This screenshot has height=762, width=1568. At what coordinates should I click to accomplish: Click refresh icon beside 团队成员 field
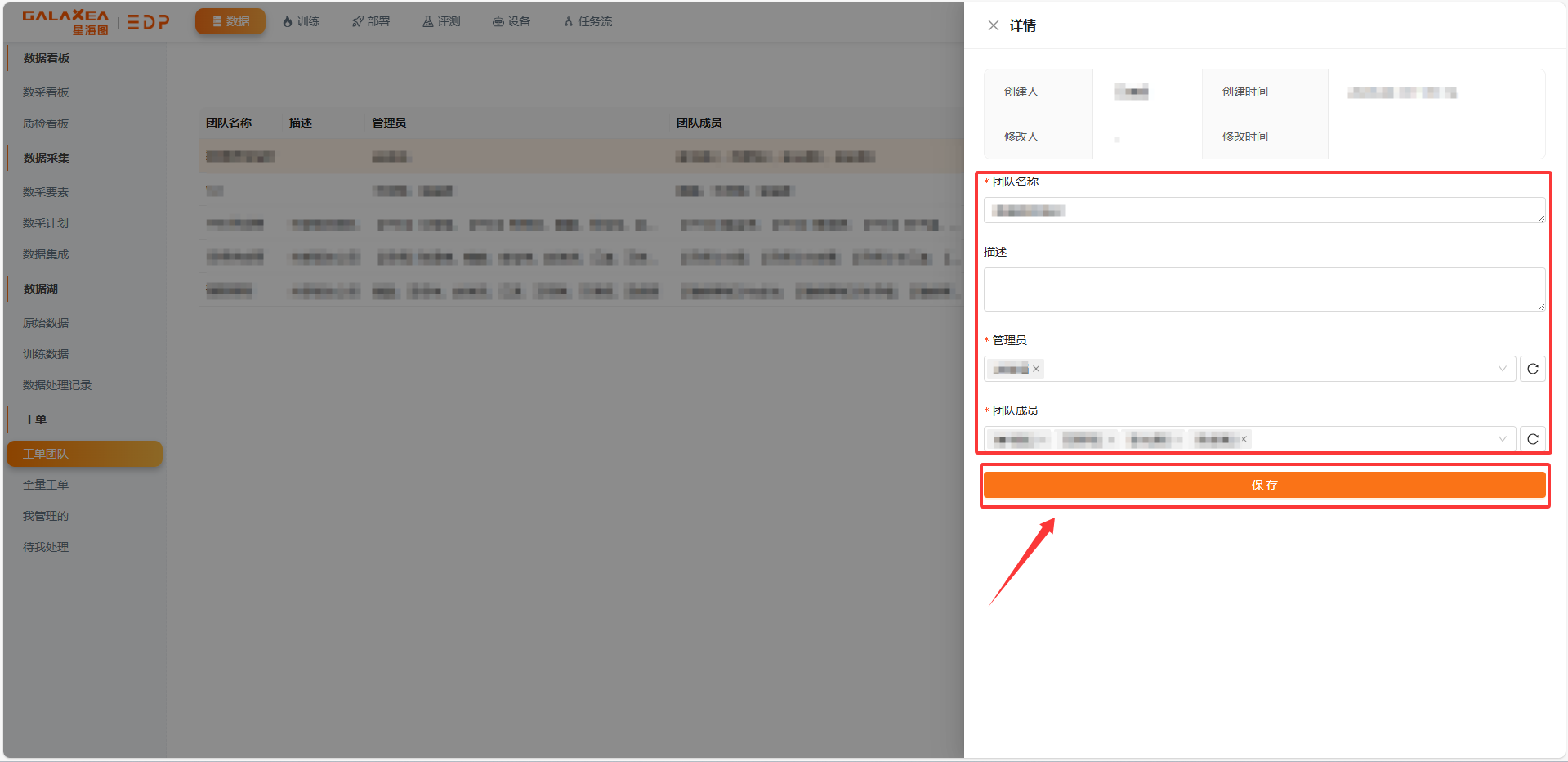[x=1532, y=439]
